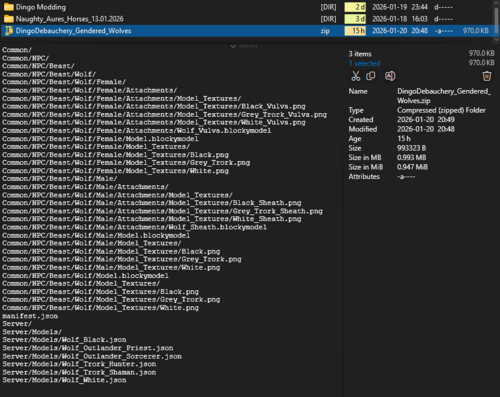The width and height of the screenshot is (500, 397).
Task: Click the Male/Model.blockymodel preview line
Action: [x=96, y=235]
